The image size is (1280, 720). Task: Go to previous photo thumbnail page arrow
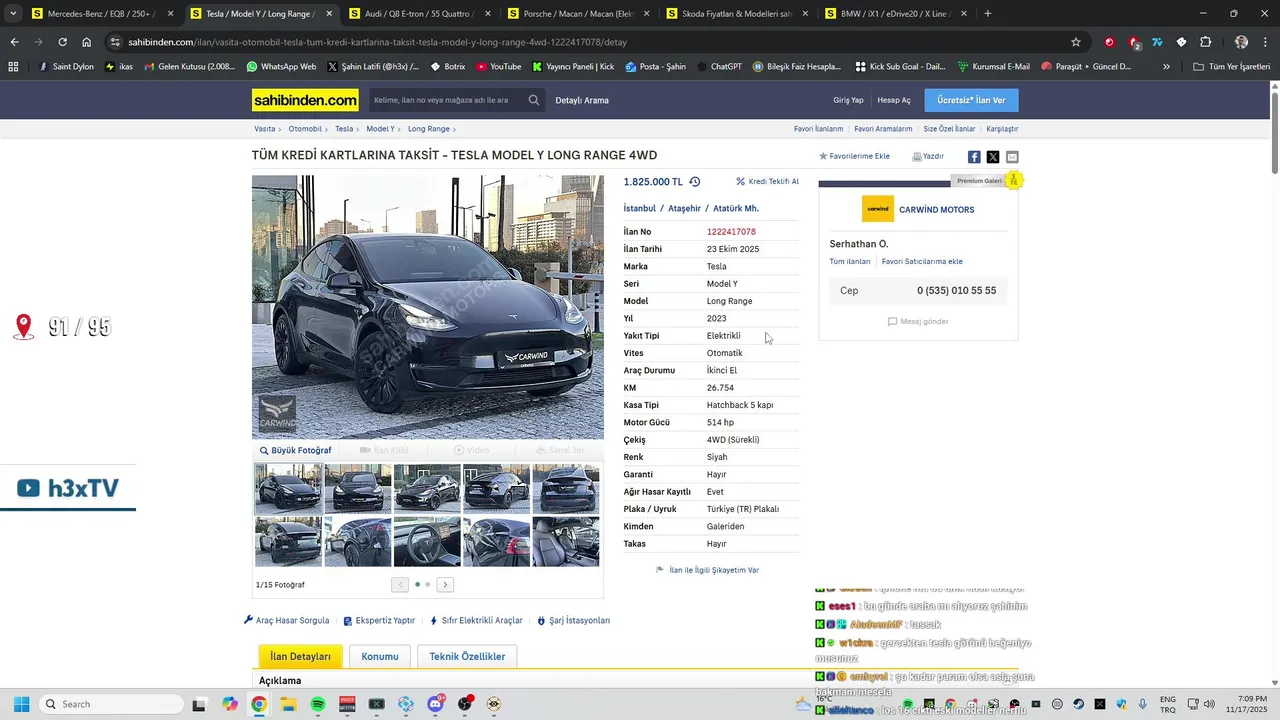click(400, 584)
